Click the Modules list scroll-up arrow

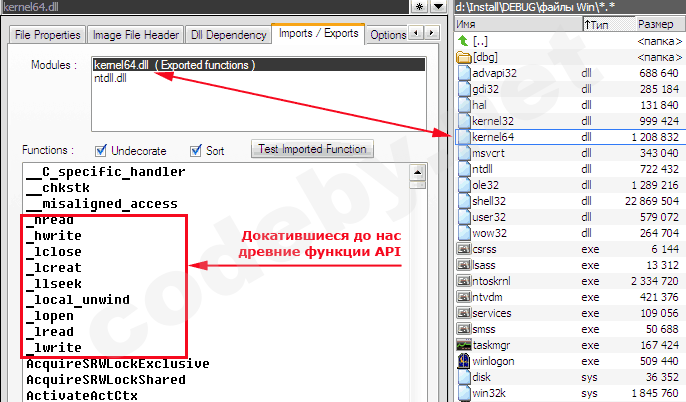point(422,63)
